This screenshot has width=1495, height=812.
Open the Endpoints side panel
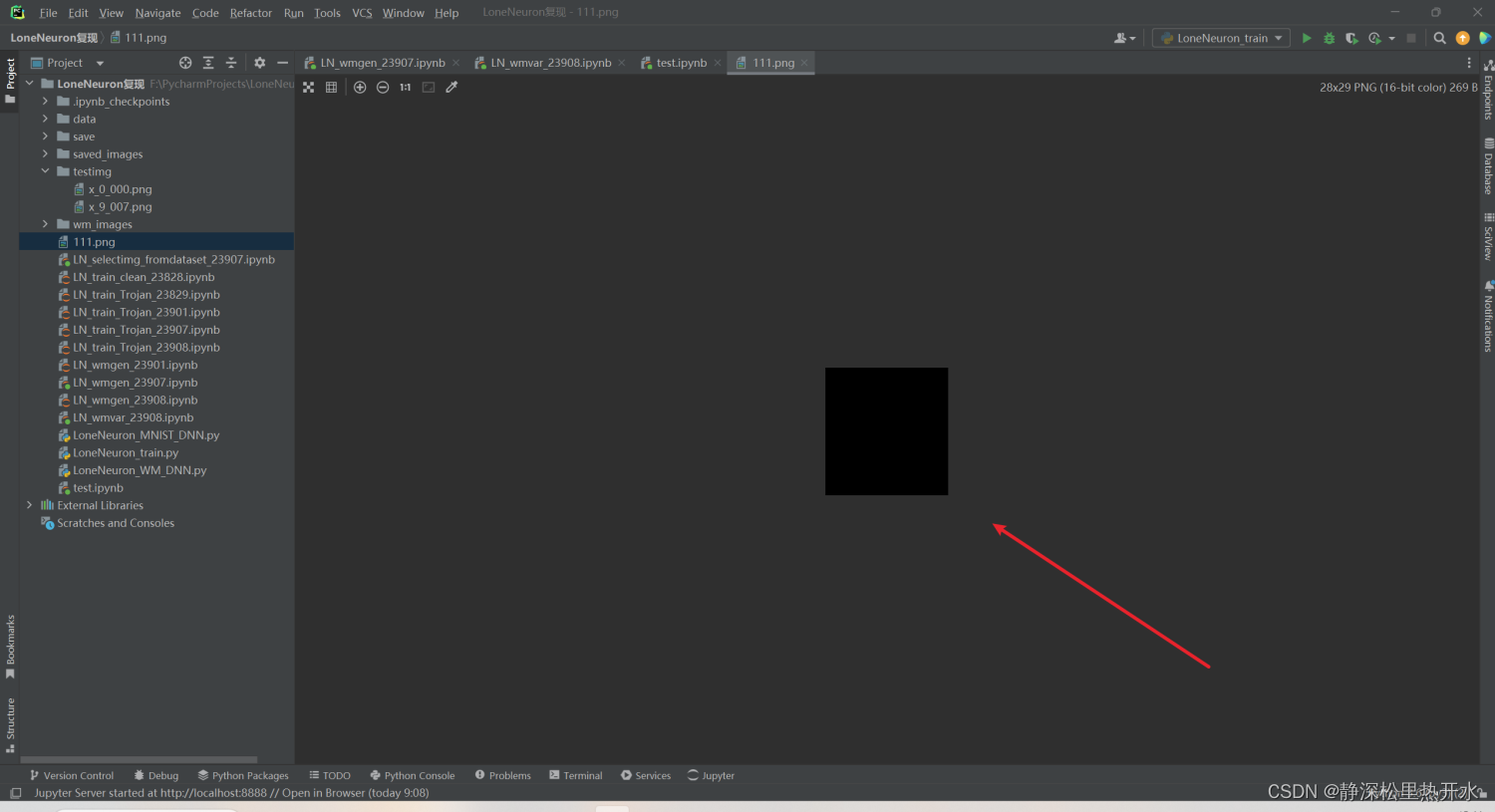1488,90
